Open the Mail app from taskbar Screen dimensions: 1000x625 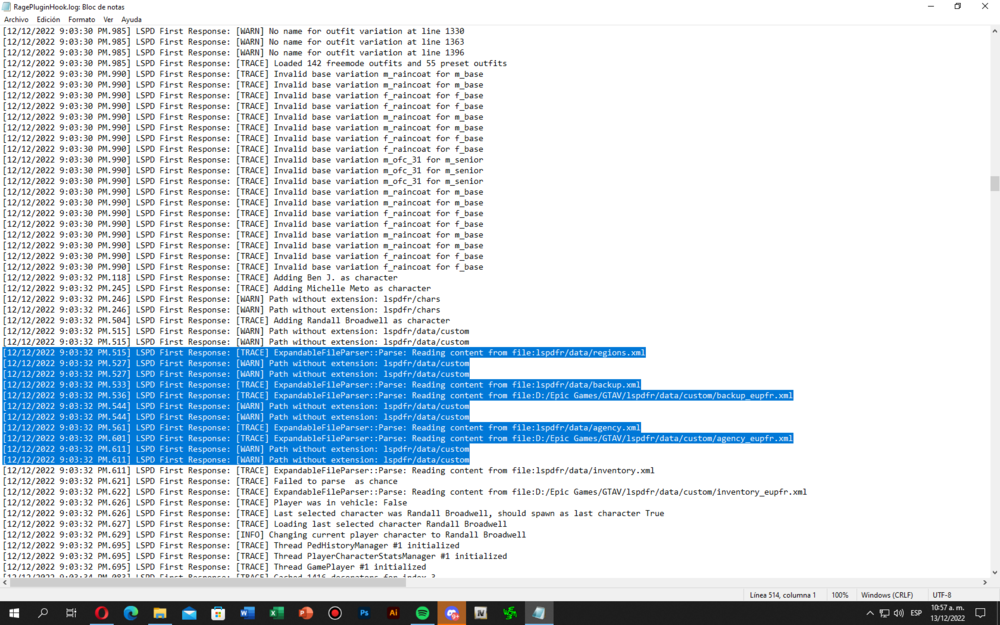pos(189,614)
